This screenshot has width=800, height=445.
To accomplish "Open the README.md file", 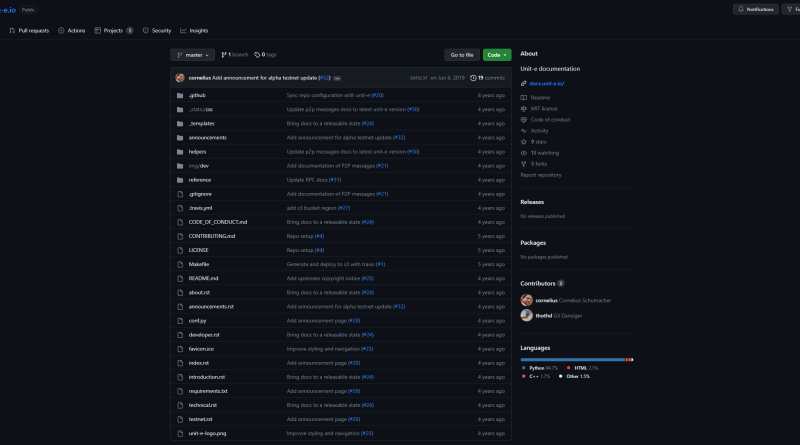I will [203, 279].
